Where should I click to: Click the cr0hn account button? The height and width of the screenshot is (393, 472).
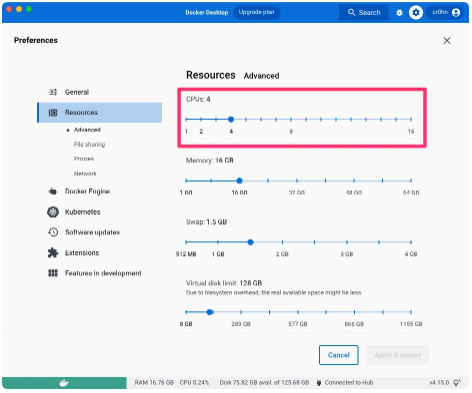446,13
